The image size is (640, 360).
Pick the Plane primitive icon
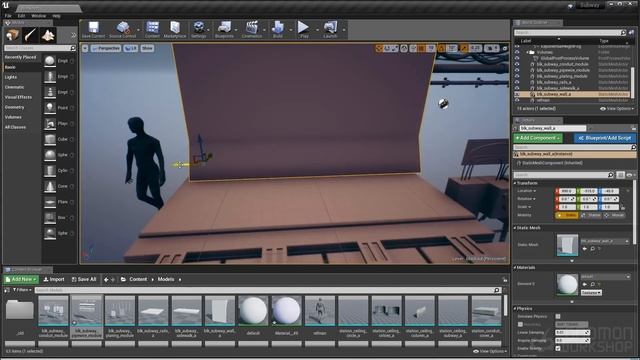[50, 202]
